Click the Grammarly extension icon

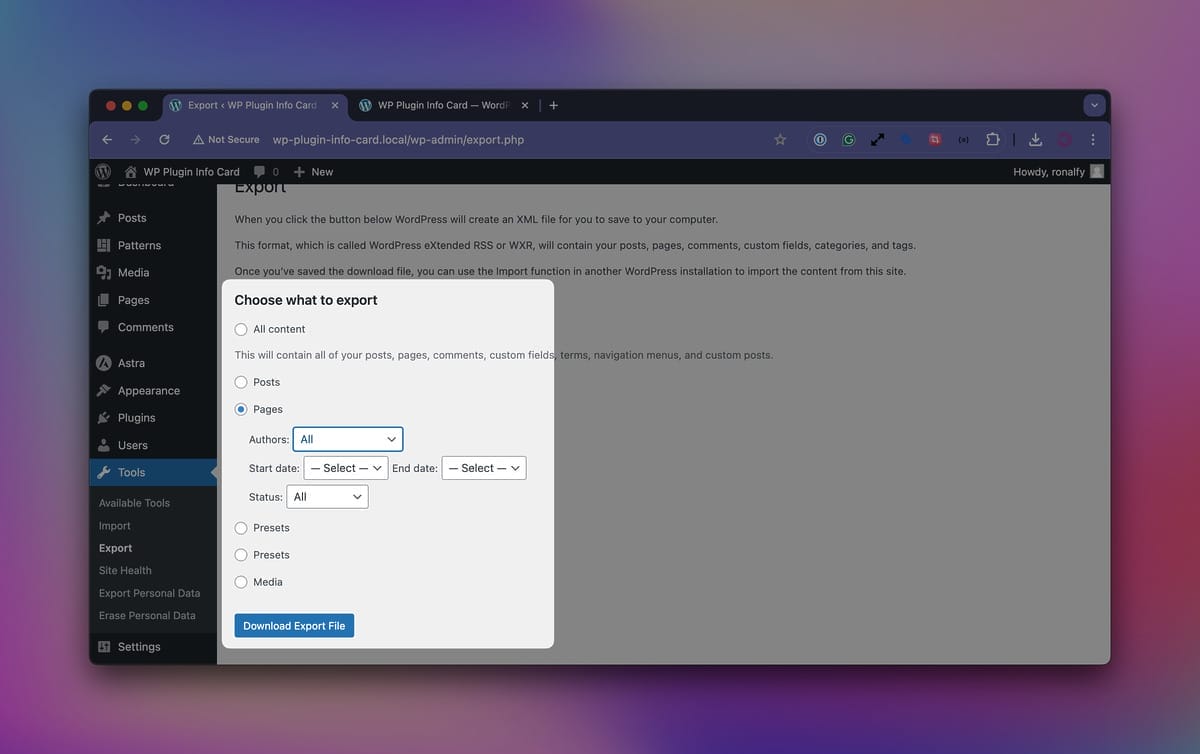(848, 140)
